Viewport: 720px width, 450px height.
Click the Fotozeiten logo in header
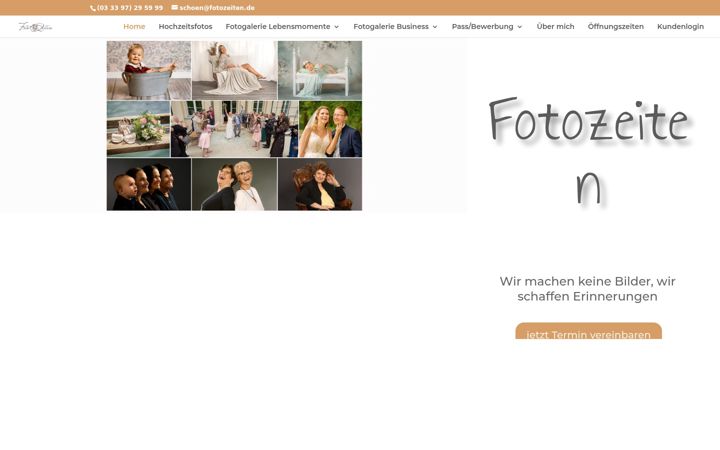tap(35, 27)
